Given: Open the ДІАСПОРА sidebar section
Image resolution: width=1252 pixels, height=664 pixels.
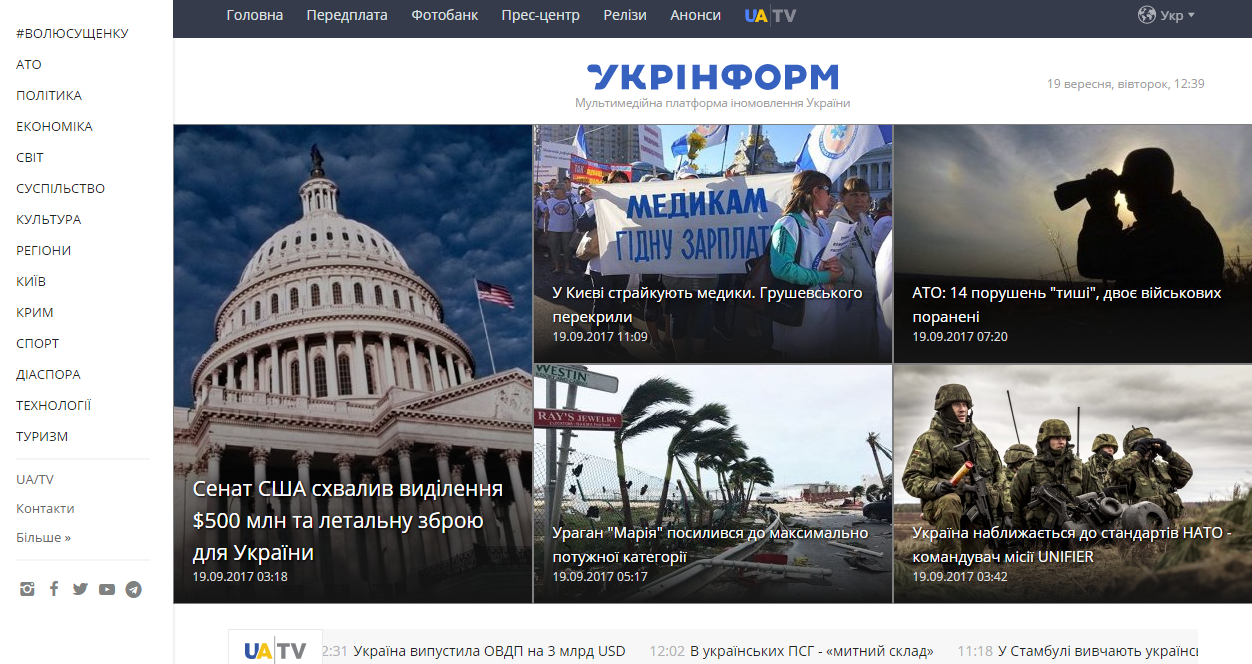Looking at the screenshot, I should click(x=48, y=374).
